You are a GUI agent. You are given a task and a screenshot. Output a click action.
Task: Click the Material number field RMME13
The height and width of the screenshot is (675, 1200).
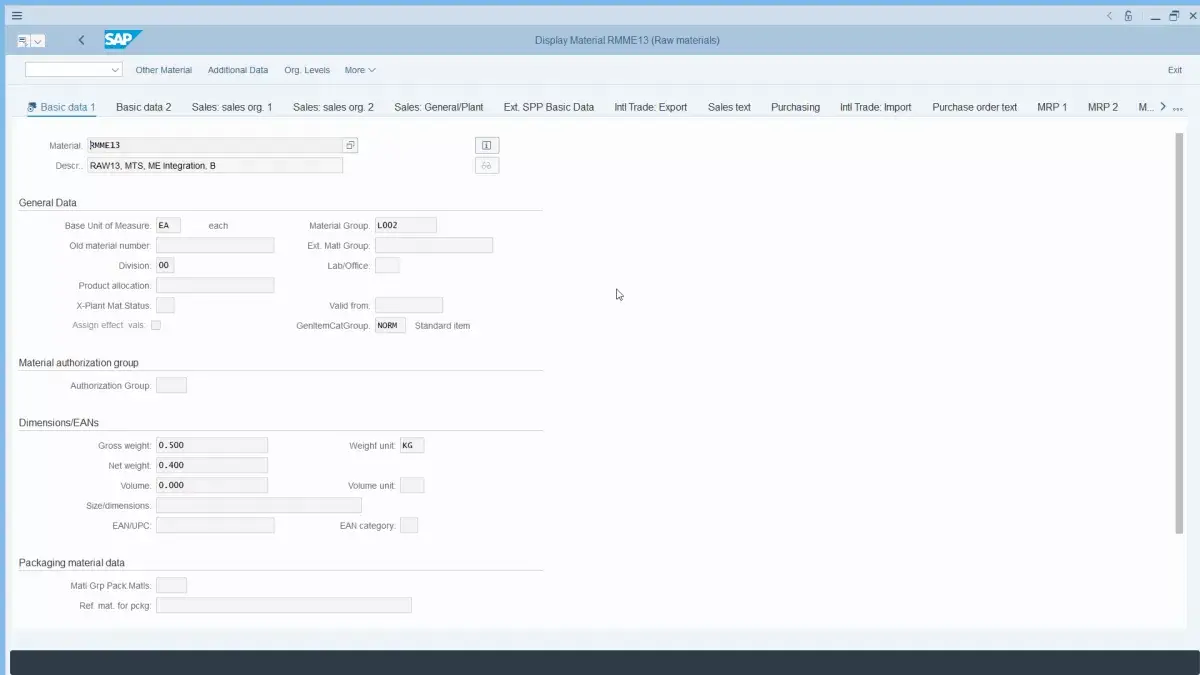click(214, 145)
